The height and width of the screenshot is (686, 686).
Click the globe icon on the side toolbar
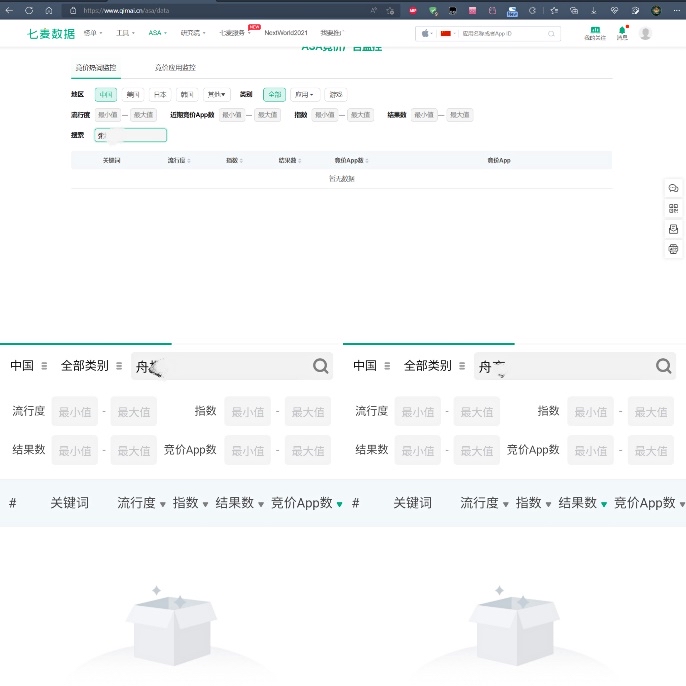tap(673, 249)
